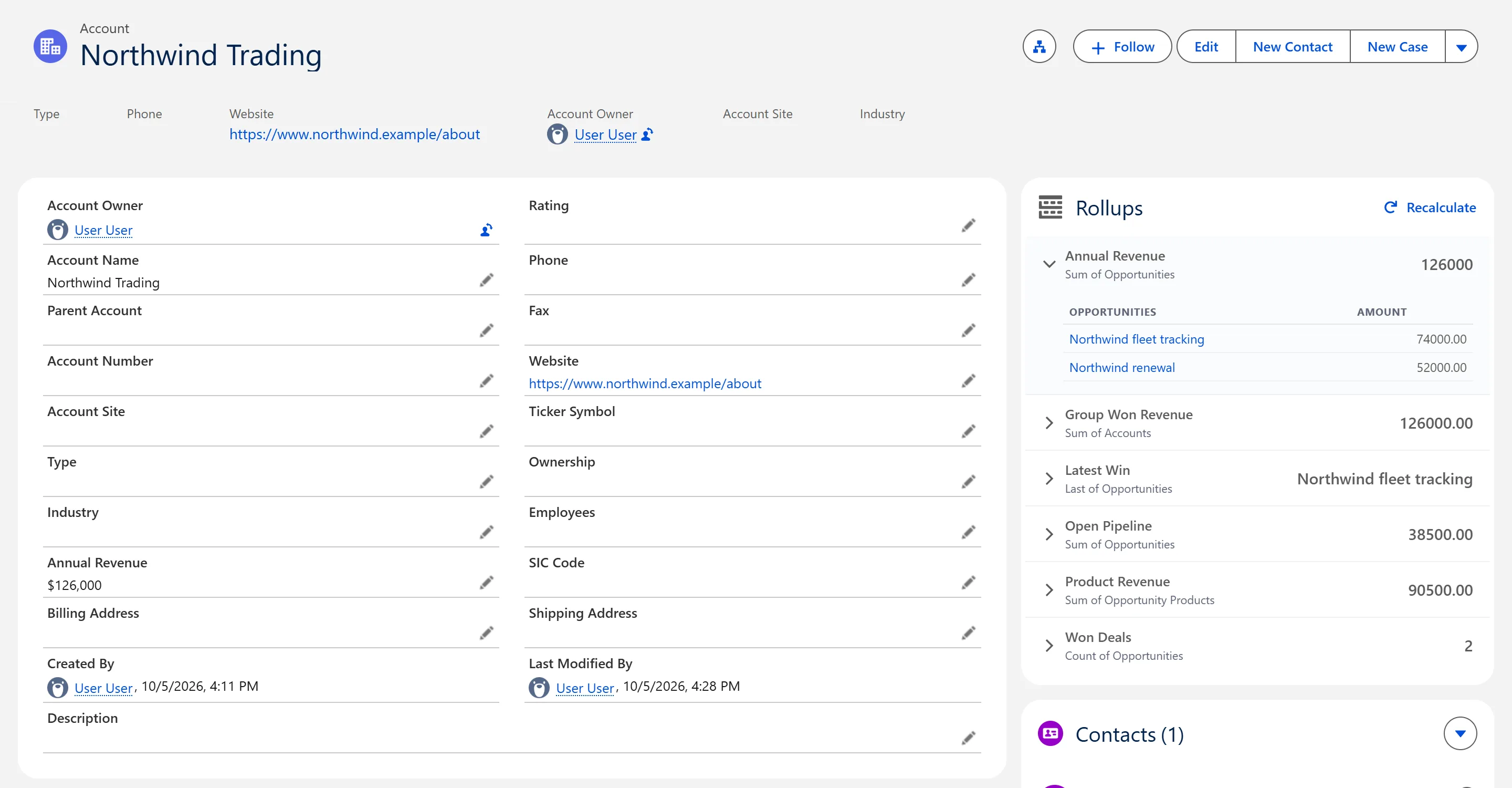Image resolution: width=1512 pixels, height=788 pixels.
Task: Click the change owner icon in header
Action: coord(647,134)
